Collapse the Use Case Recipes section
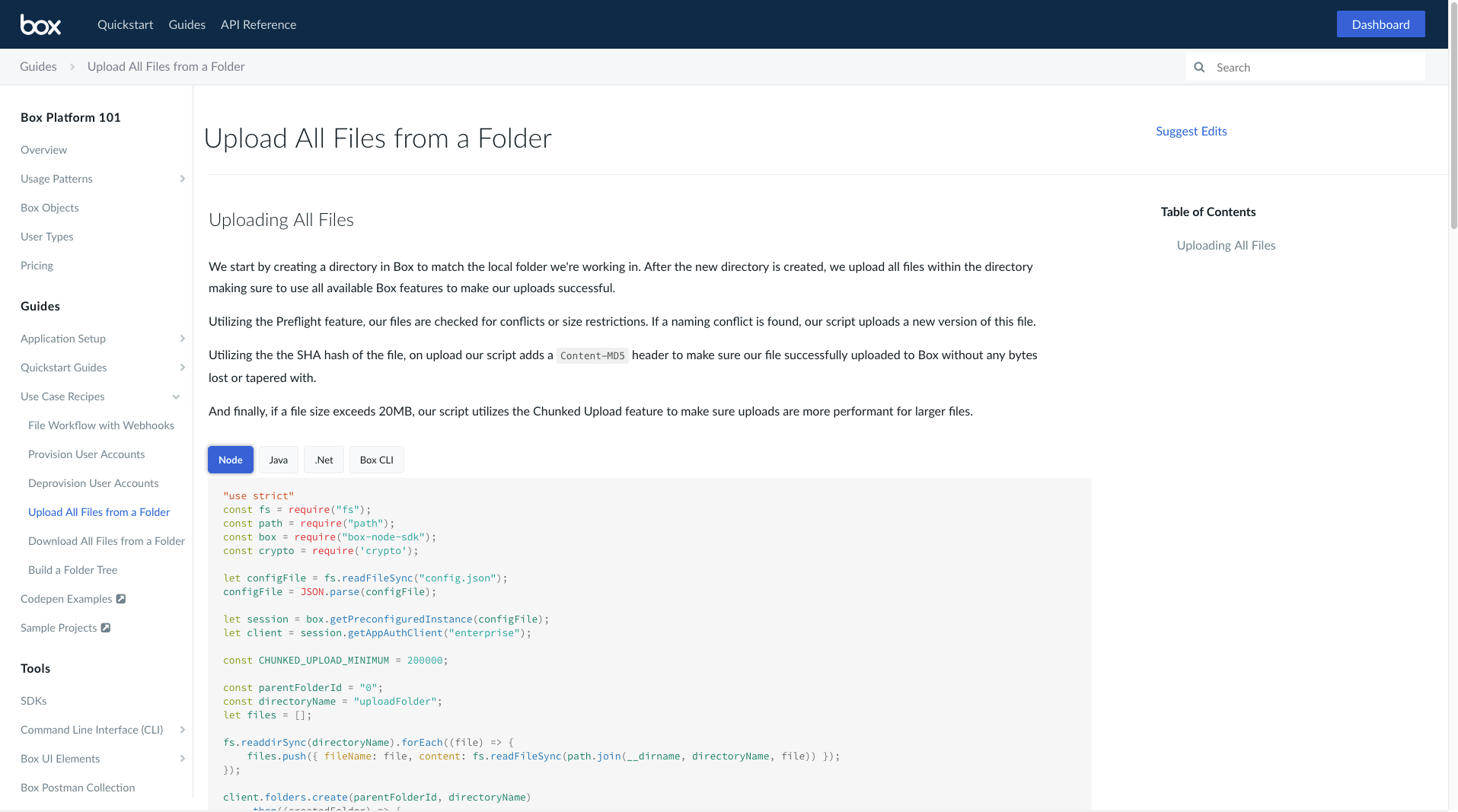This screenshot has height=812, width=1458. [176, 396]
